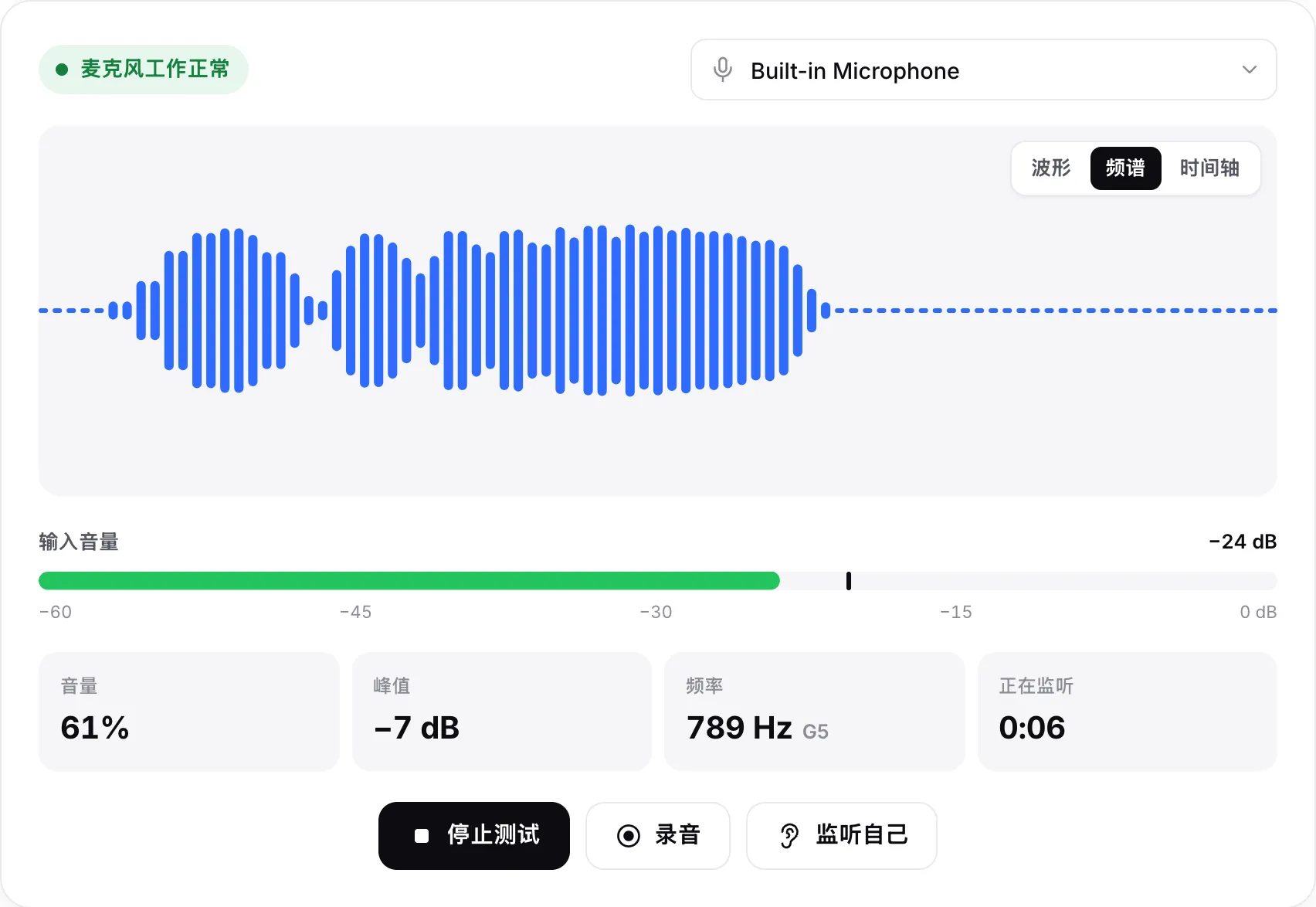Click the green status dot indicator
Image resolution: width=1316 pixels, height=907 pixels.
click(62, 70)
